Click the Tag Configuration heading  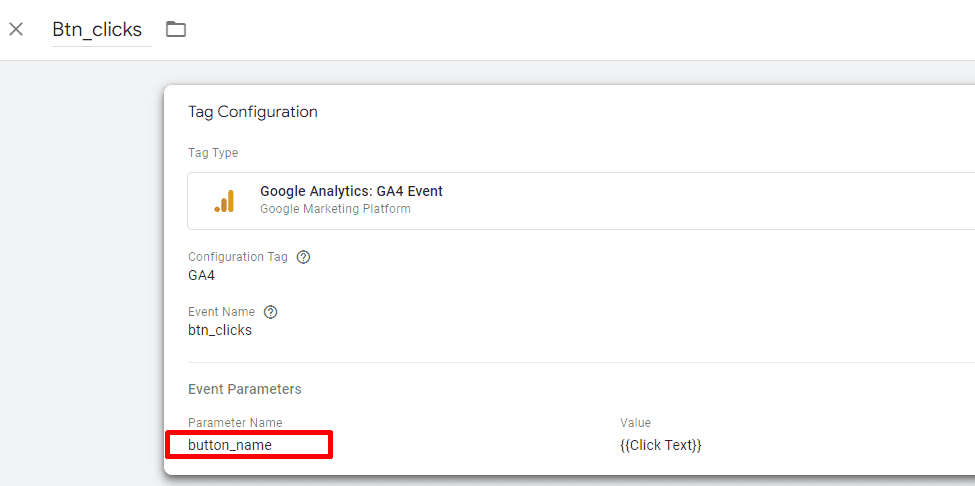tap(252, 112)
